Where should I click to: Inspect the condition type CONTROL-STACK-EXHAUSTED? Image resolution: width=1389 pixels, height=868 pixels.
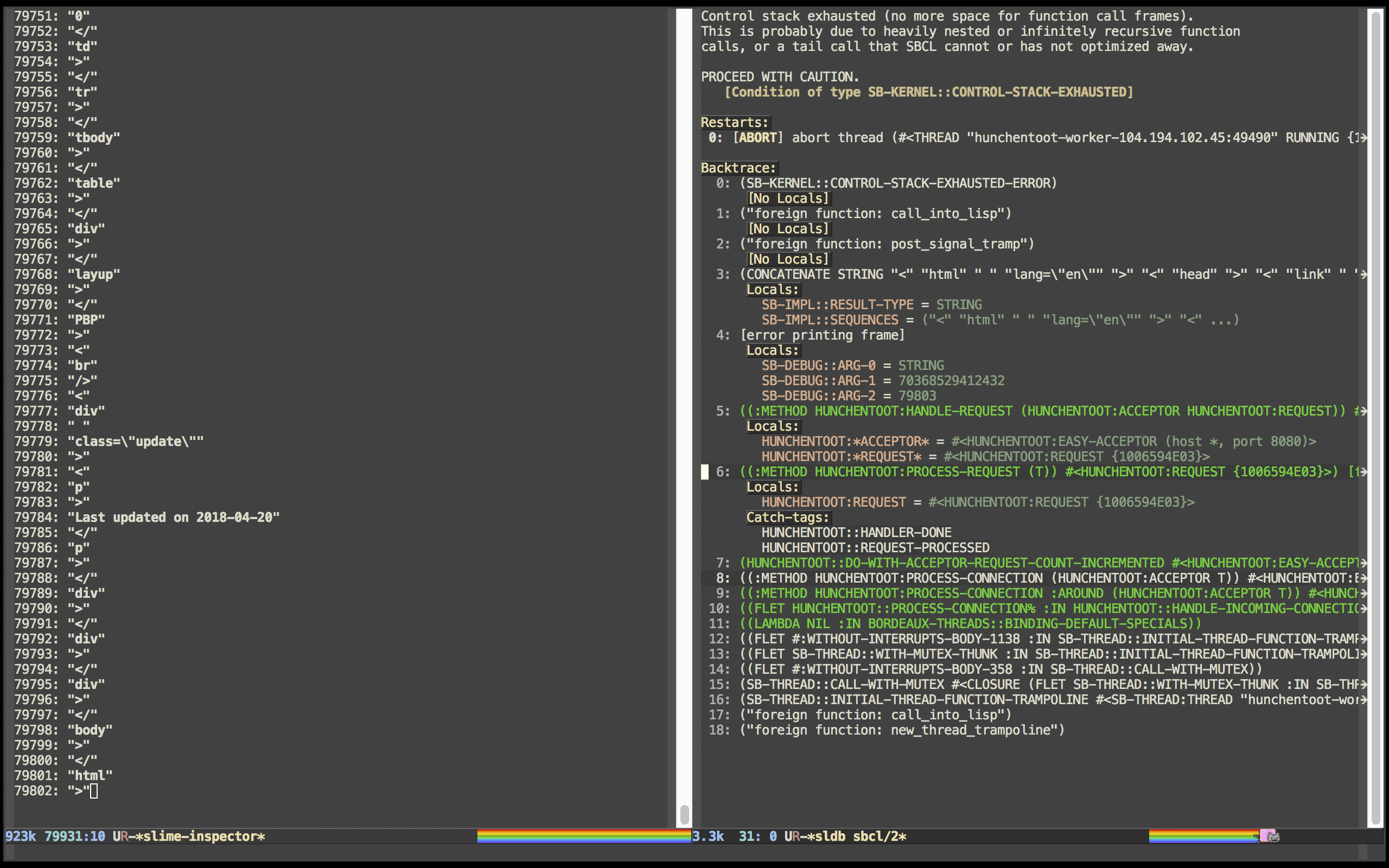point(929,92)
